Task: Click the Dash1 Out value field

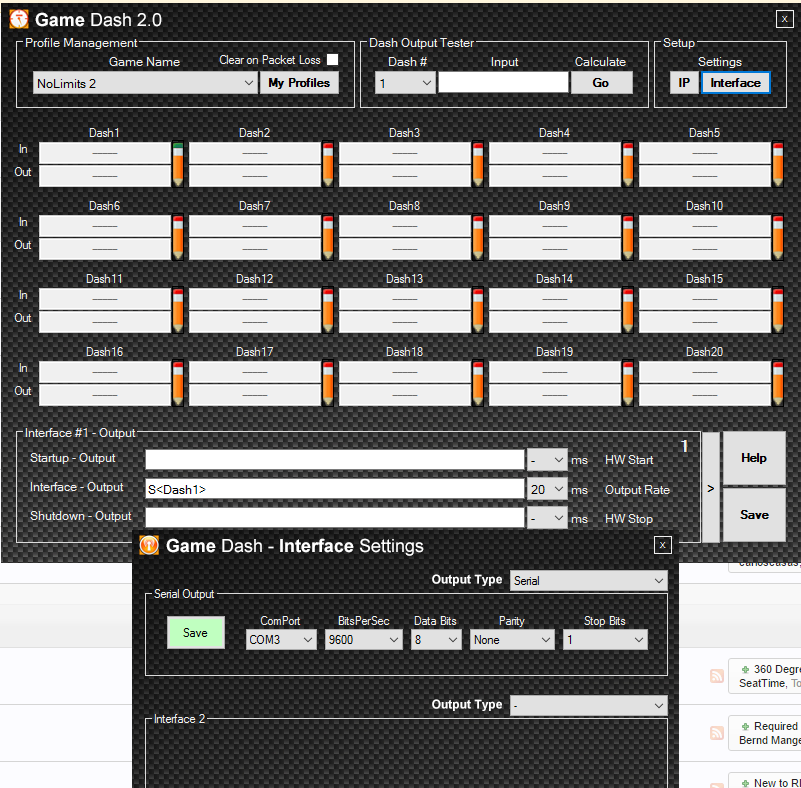Action: [x=105, y=176]
